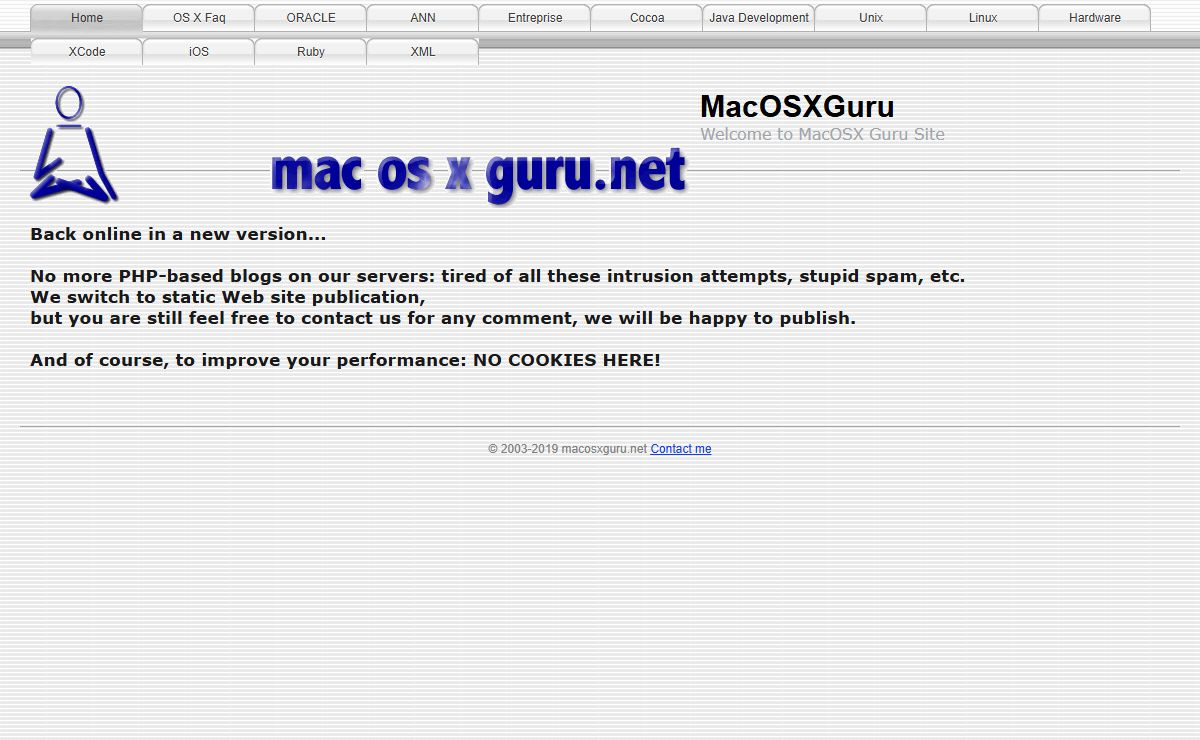Click the meditating guru logo icon

(x=74, y=145)
